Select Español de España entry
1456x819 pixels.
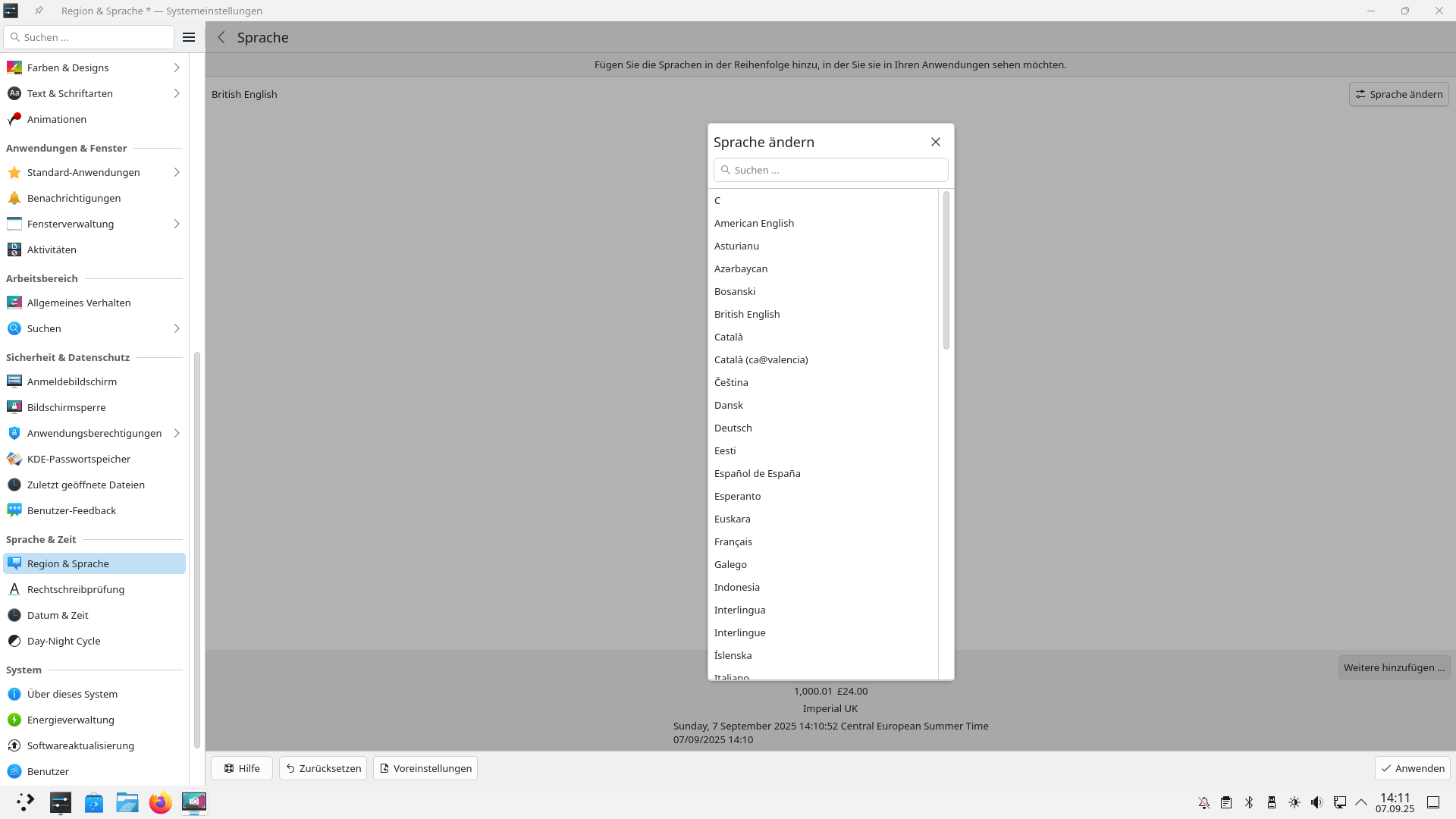pos(823,473)
